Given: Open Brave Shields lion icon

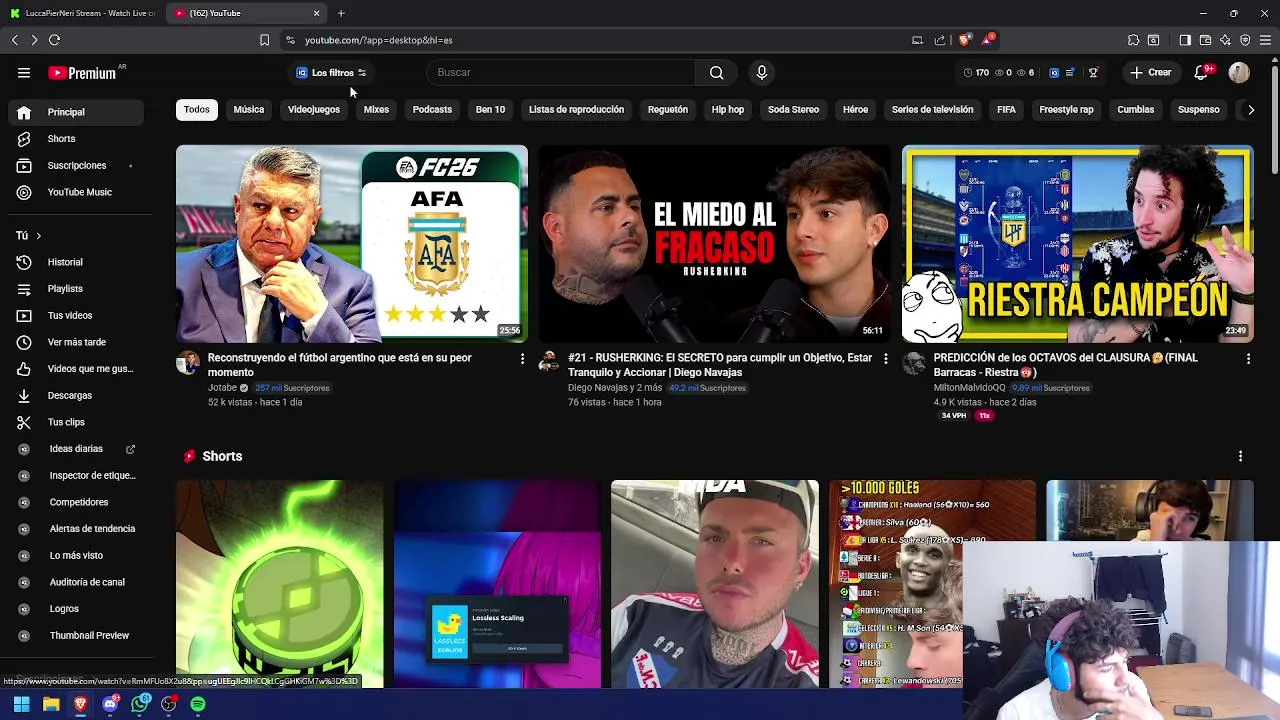Looking at the screenshot, I should tap(964, 40).
